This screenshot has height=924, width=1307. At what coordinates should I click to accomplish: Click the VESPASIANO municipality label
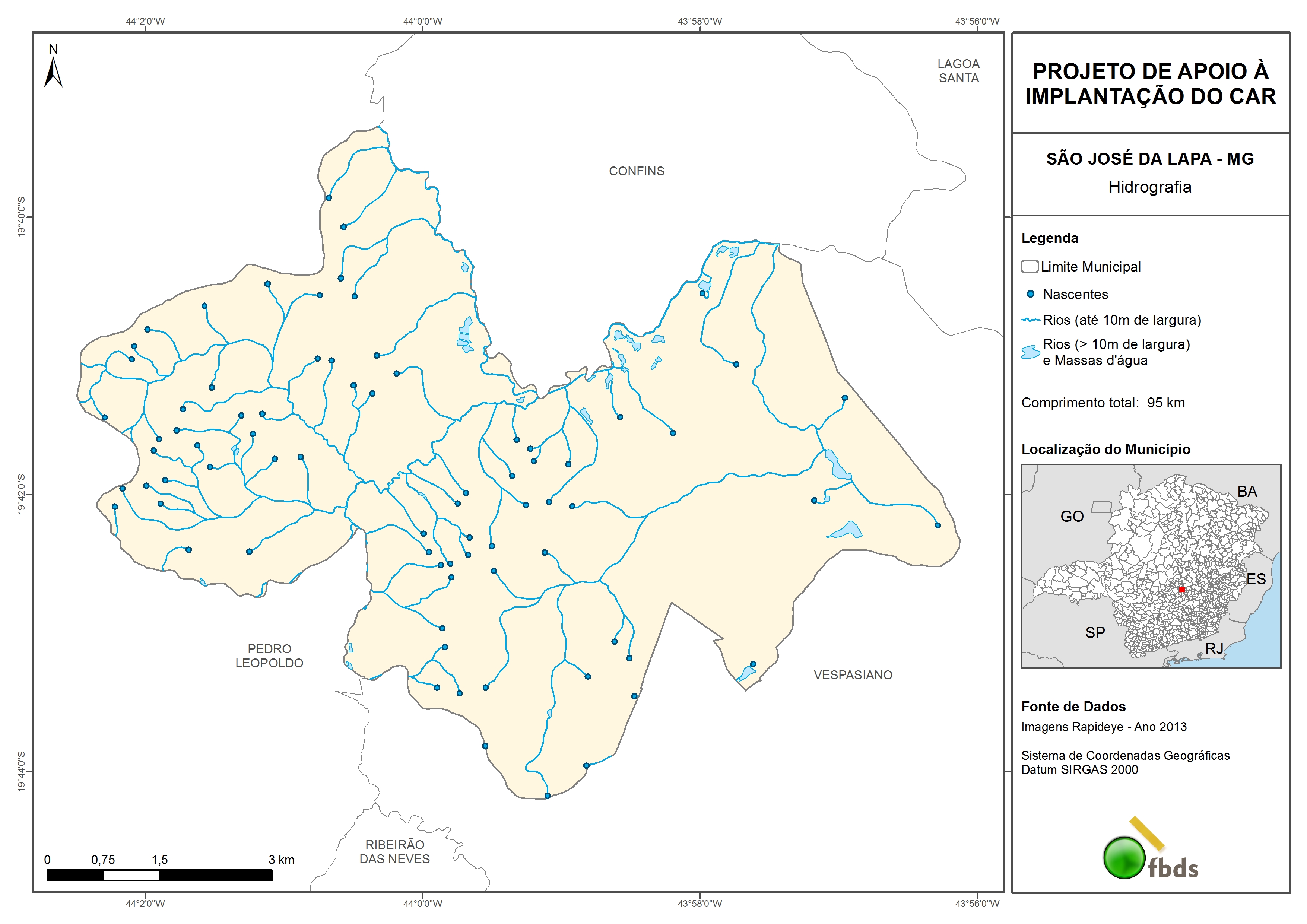coord(853,674)
